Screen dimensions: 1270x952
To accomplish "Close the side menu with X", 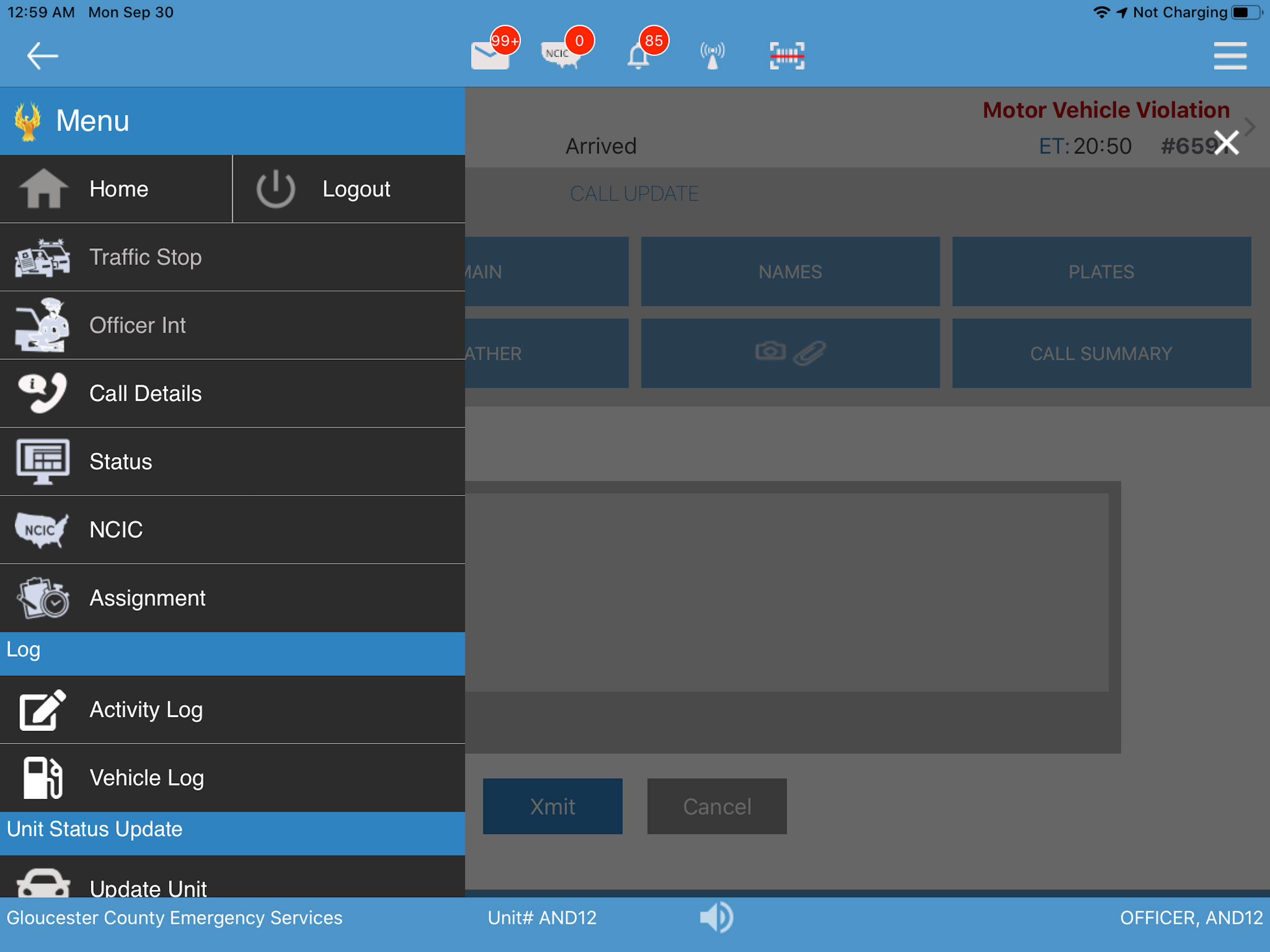I will (x=1226, y=142).
